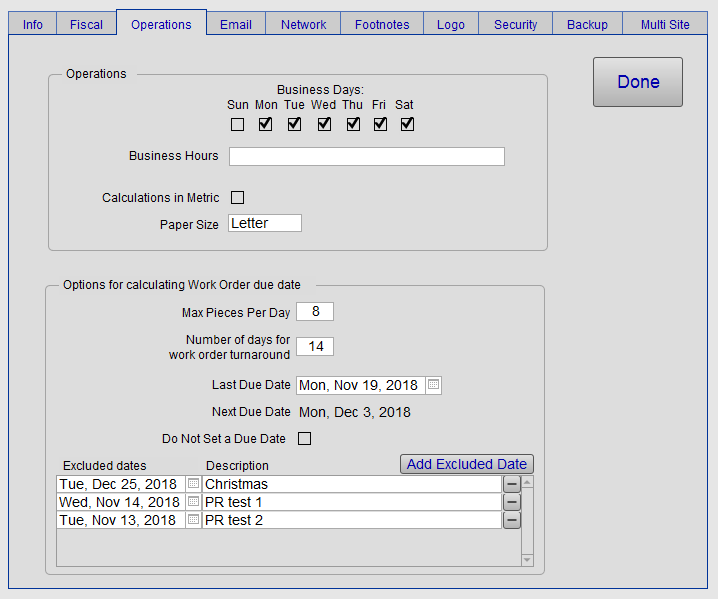Click excluded dates list scroll up arrow

(x=528, y=482)
